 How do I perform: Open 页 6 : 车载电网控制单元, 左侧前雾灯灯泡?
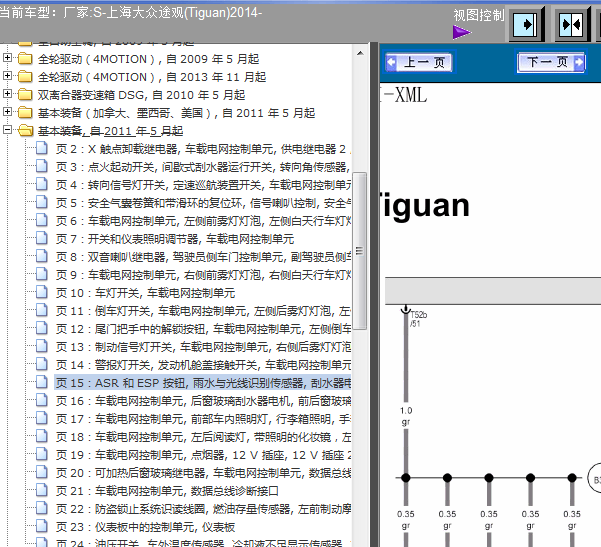tap(203, 221)
